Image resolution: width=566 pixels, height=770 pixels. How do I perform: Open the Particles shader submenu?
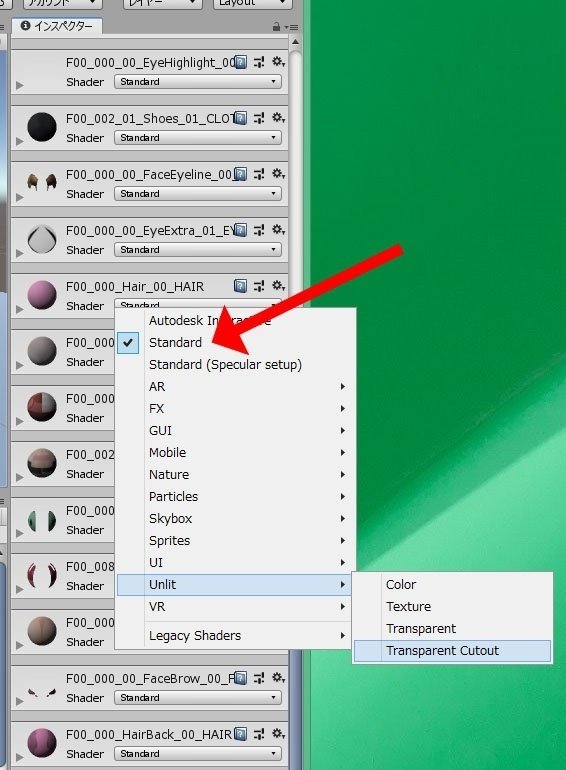[234, 497]
